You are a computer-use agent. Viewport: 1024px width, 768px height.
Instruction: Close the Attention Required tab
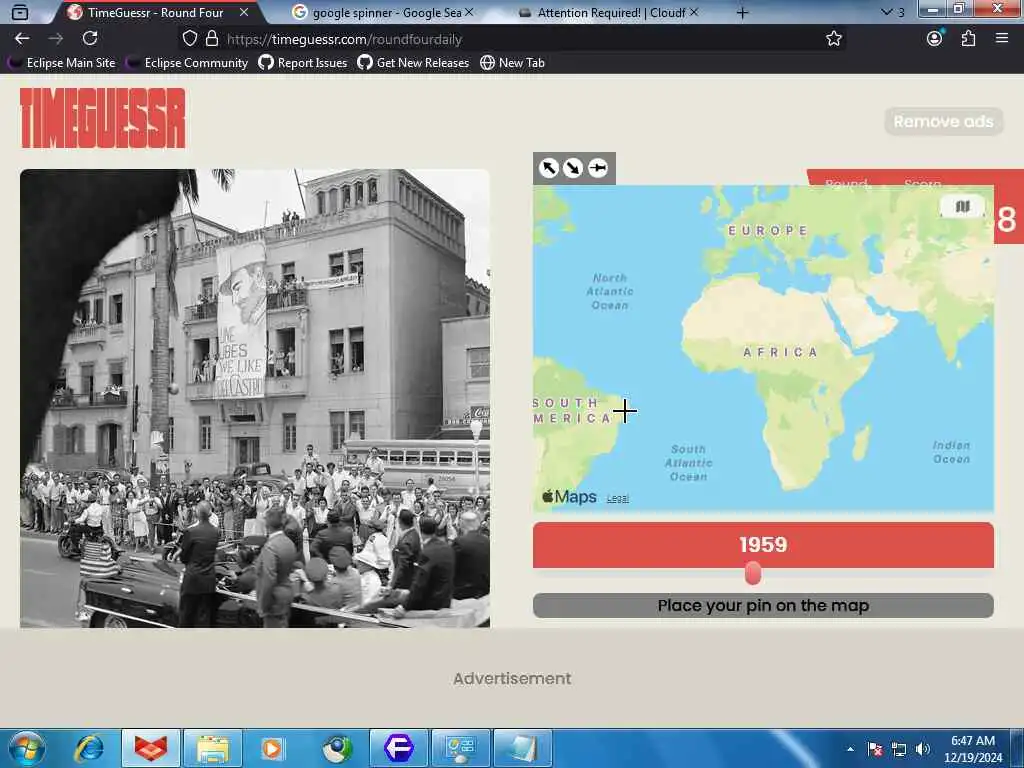pyautogui.click(x=694, y=12)
